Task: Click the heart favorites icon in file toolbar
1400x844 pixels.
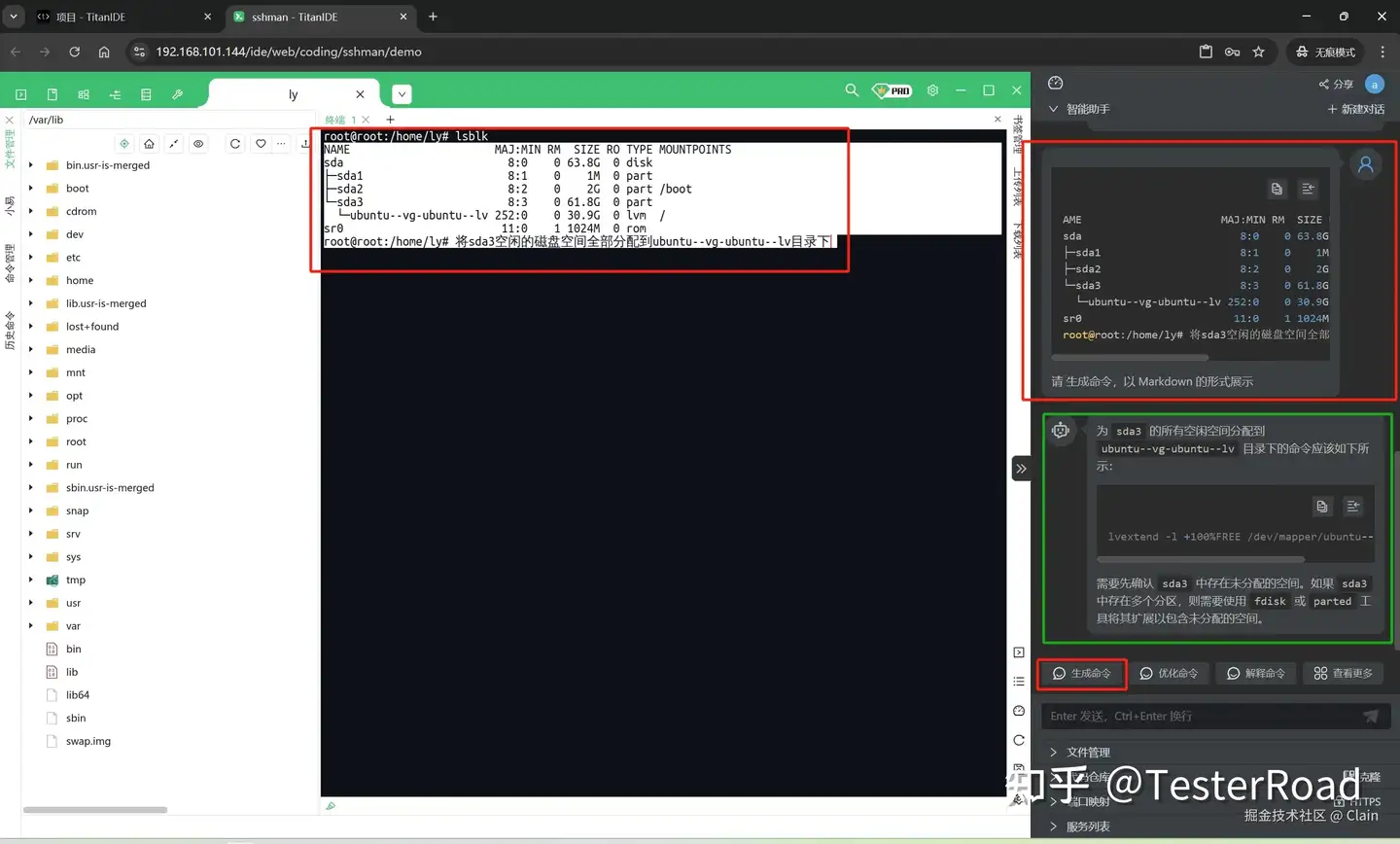Action: tap(261, 143)
